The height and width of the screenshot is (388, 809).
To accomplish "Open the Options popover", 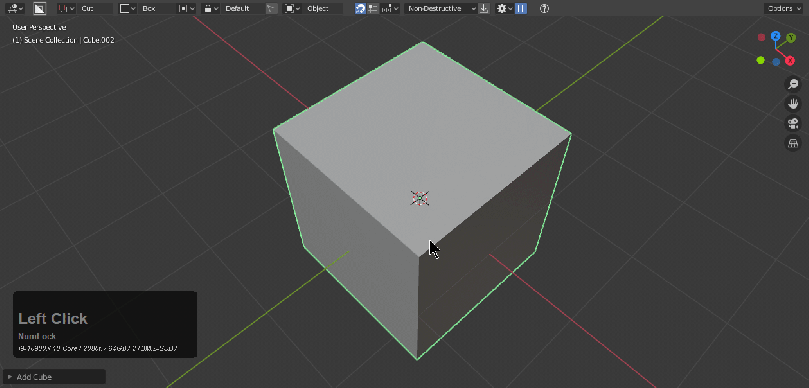I will tap(783, 8).
